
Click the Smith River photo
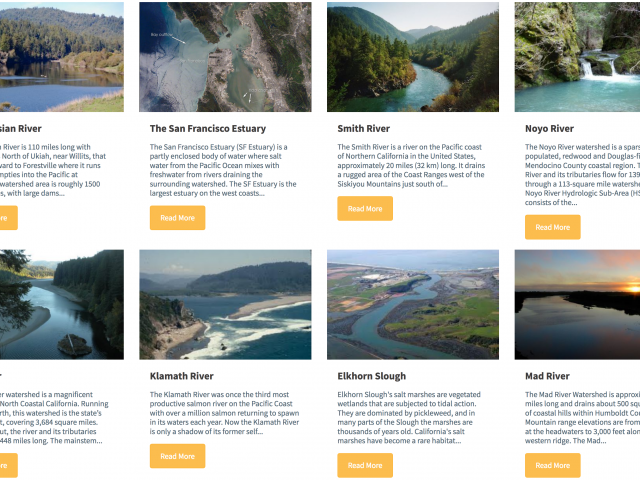(413, 57)
